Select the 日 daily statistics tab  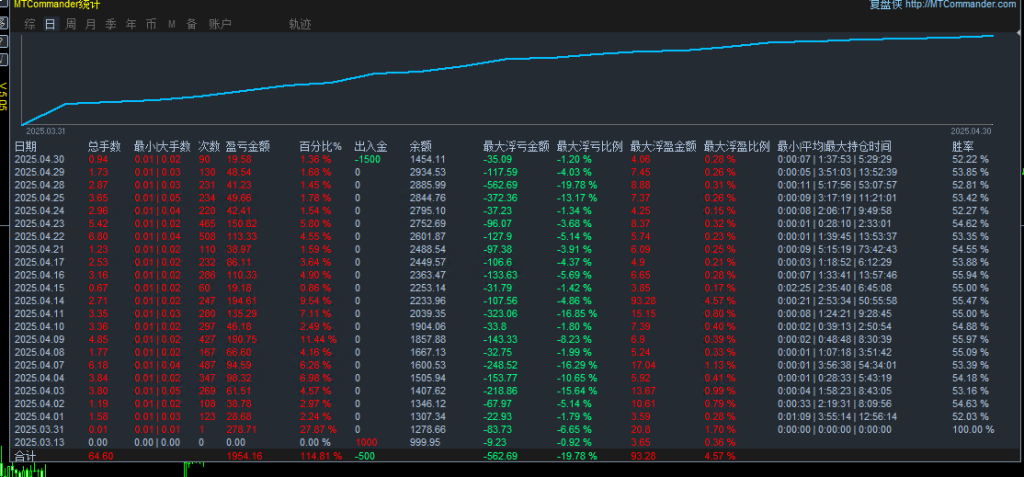pyautogui.click(x=50, y=23)
